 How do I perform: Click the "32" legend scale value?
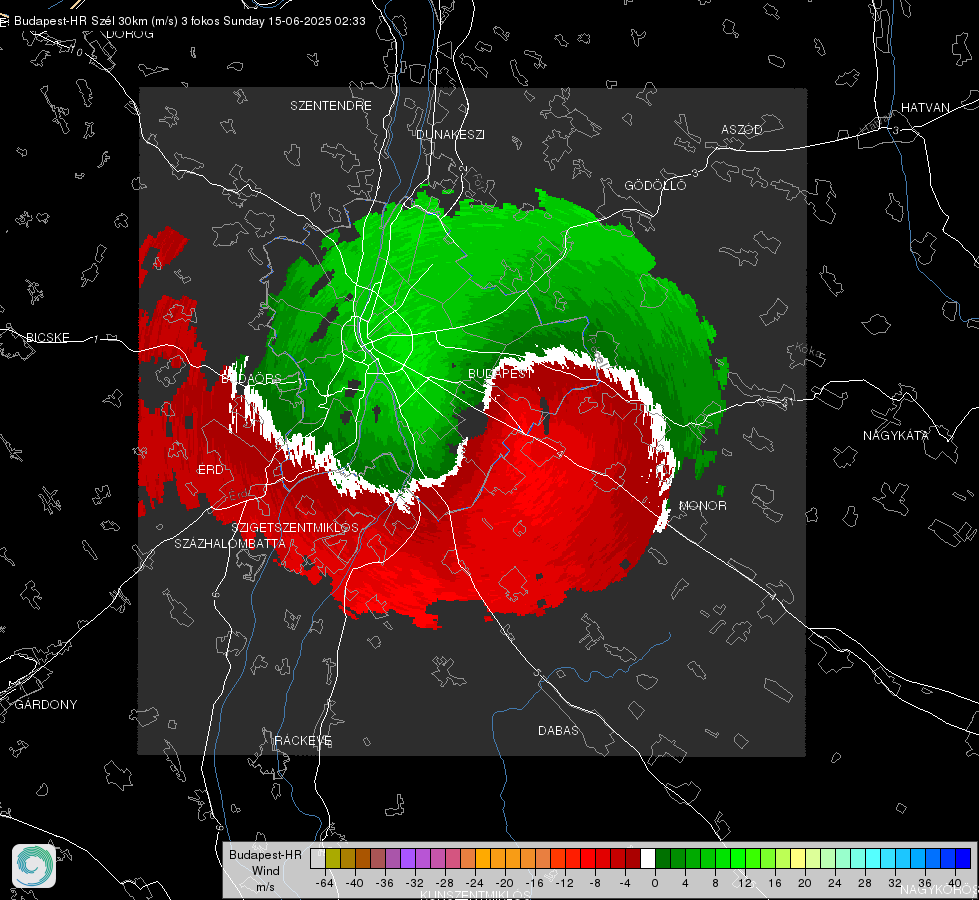(895, 883)
